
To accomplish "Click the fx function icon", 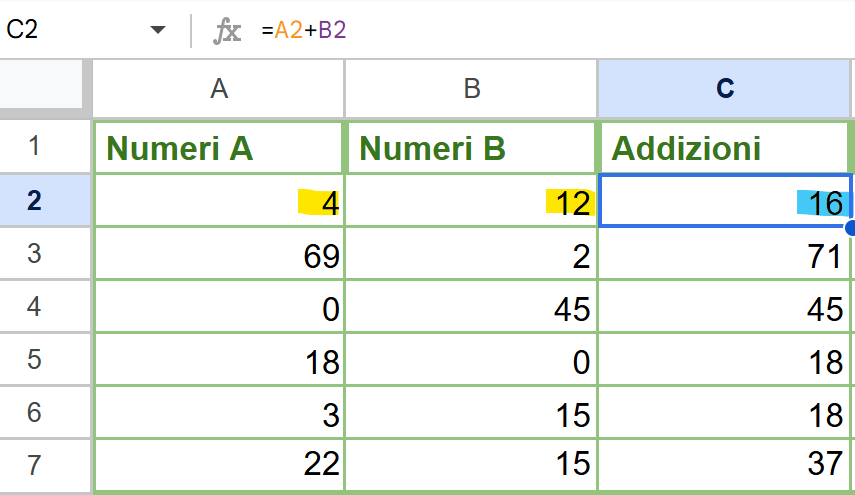I will coord(227,30).
